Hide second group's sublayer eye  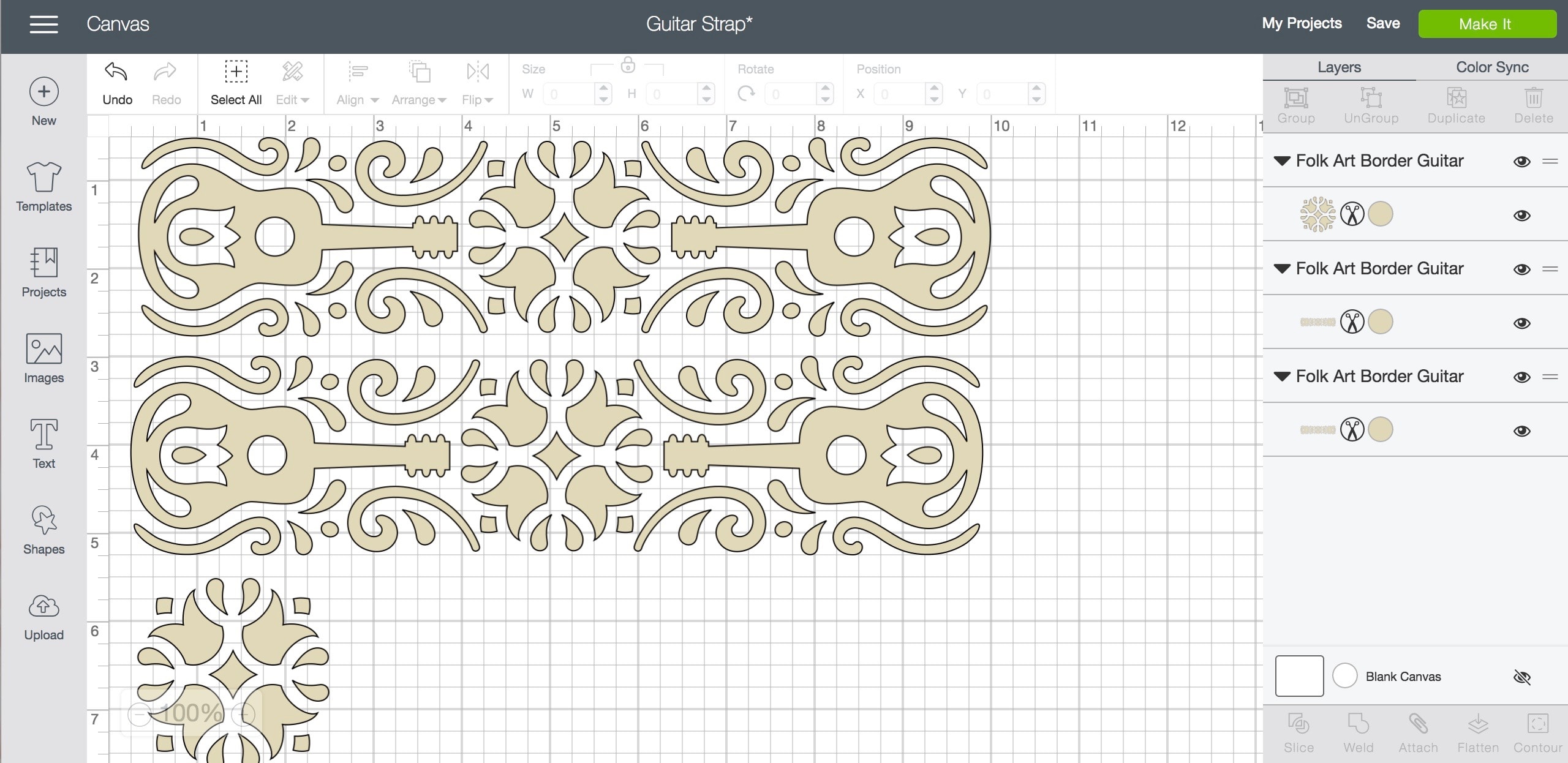tap(1521, 323)
